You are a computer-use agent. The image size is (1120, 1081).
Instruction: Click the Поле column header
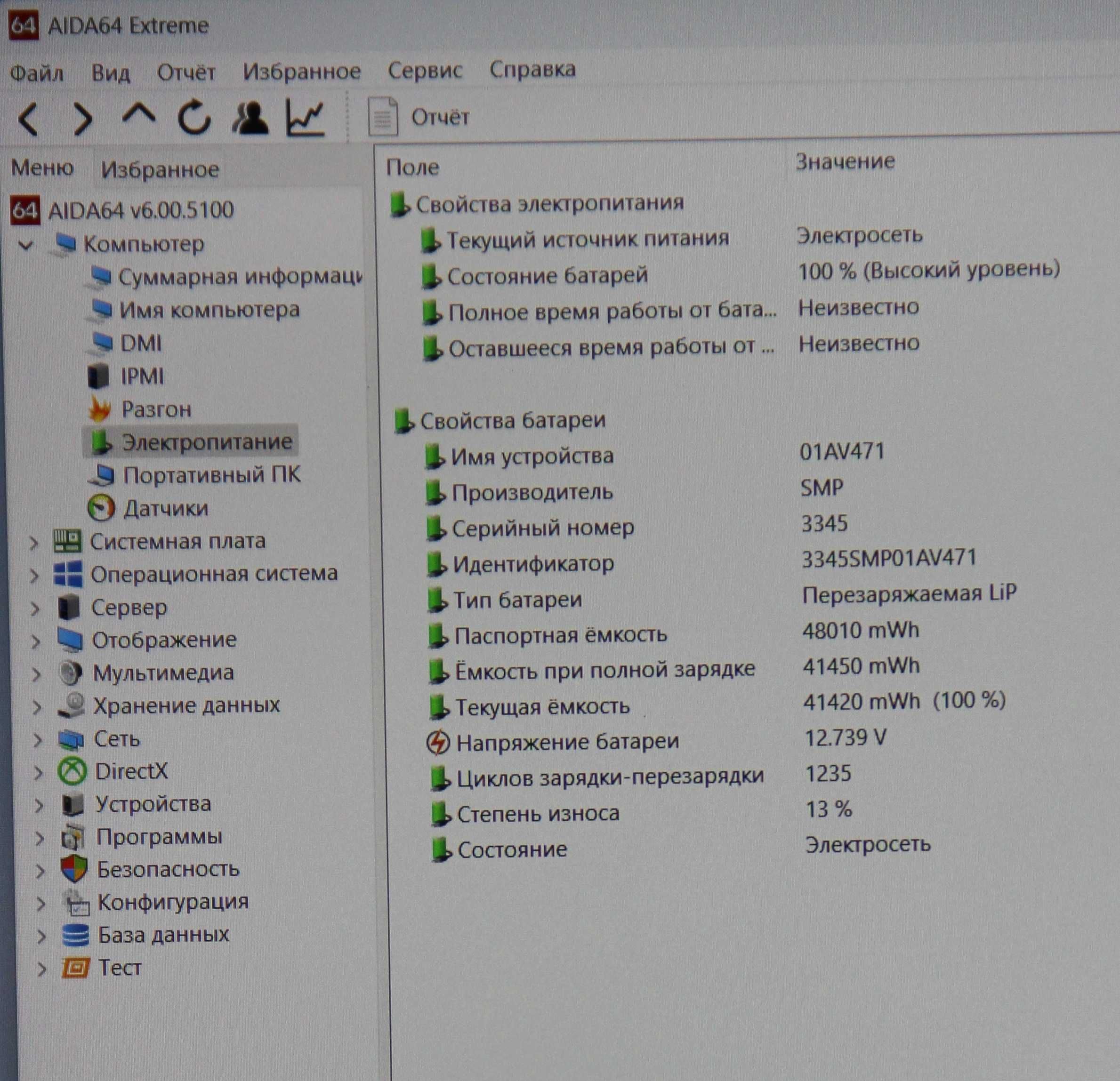(412, 168)
